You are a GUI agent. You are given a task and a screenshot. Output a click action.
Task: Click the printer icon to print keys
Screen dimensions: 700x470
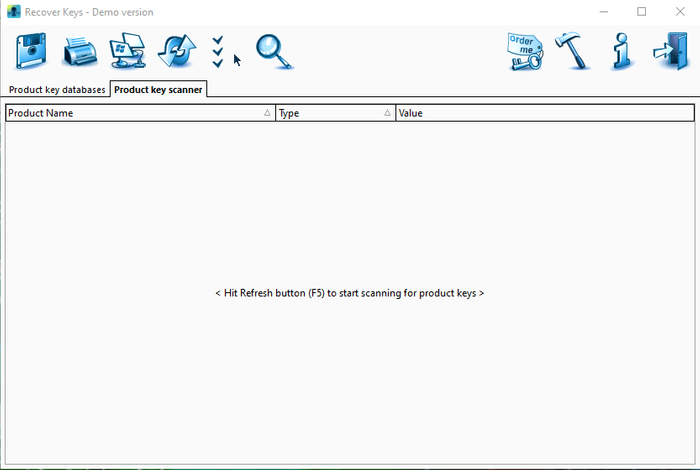(x=79, y=51)
